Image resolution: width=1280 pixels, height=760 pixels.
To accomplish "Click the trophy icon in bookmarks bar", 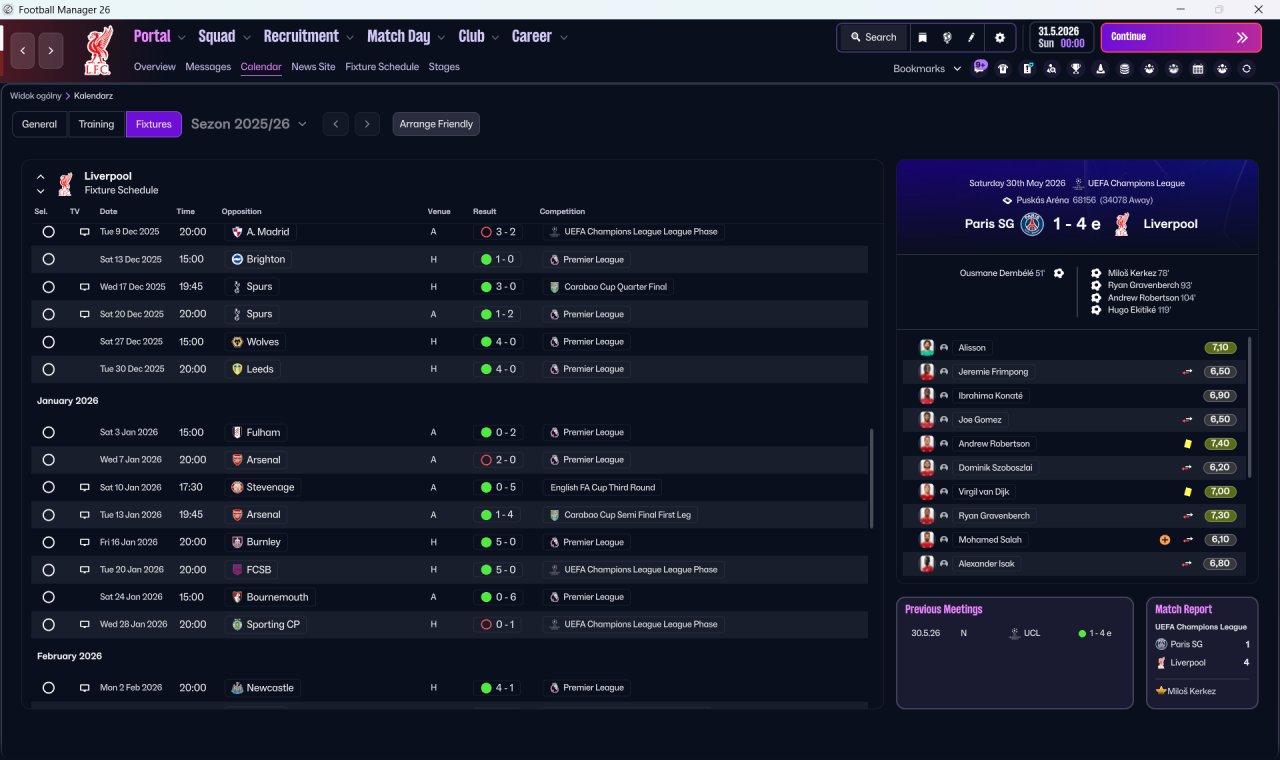I will [1076, 69].
